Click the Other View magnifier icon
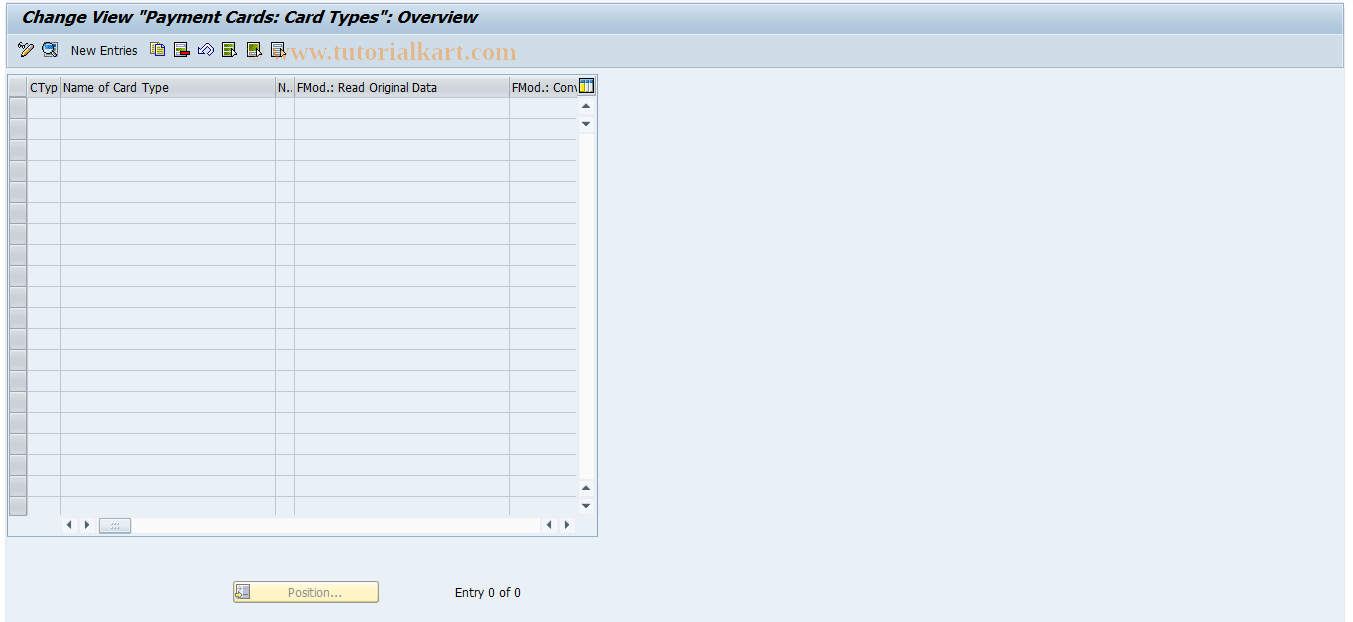The height and width of the screenshot is (622, 1353). point(50,50)
